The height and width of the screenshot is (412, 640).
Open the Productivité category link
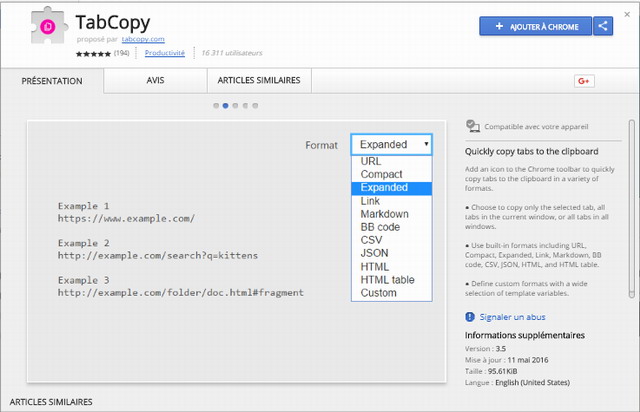(165, 53)
